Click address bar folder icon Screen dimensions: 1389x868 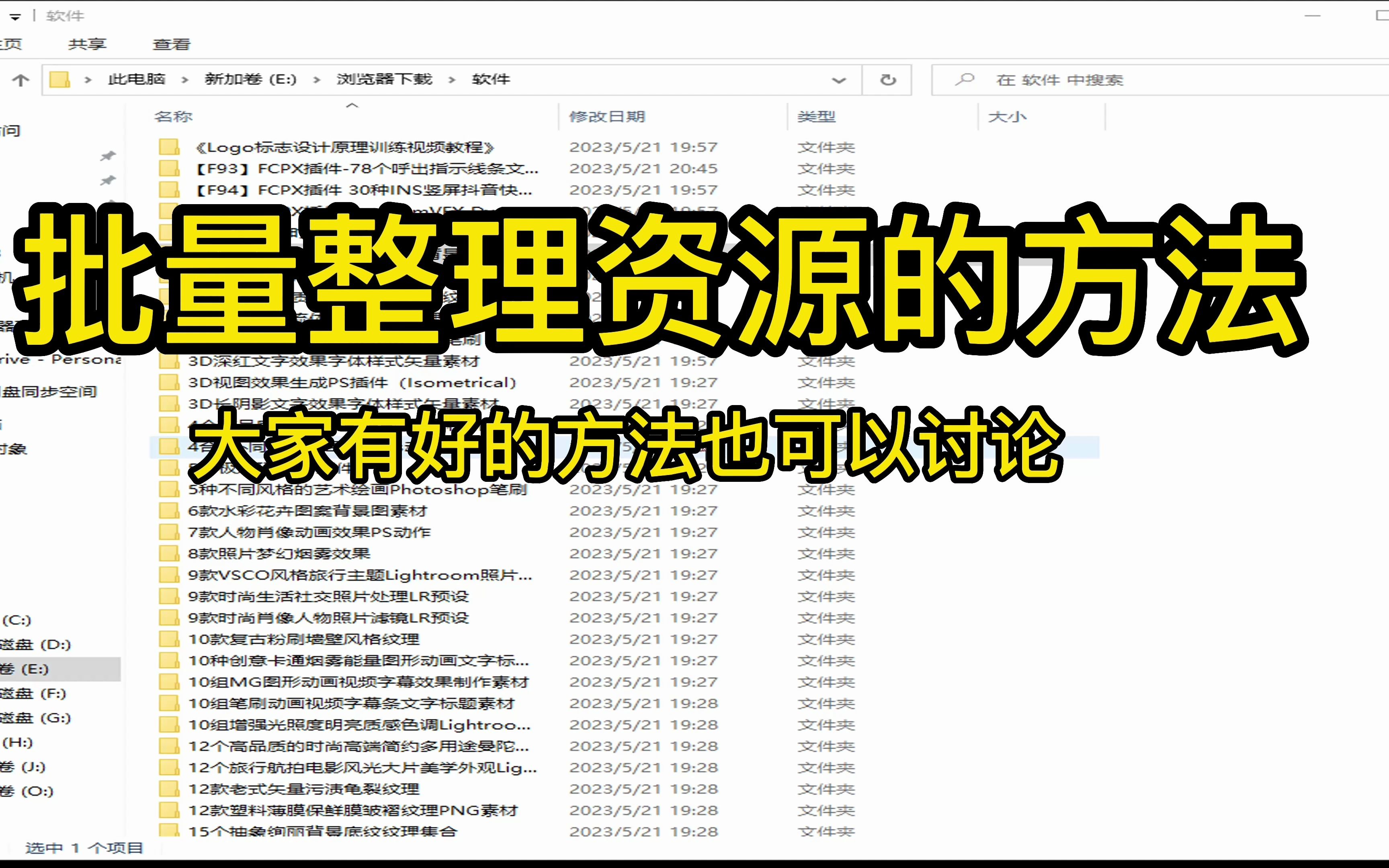[x=60, y=79]
